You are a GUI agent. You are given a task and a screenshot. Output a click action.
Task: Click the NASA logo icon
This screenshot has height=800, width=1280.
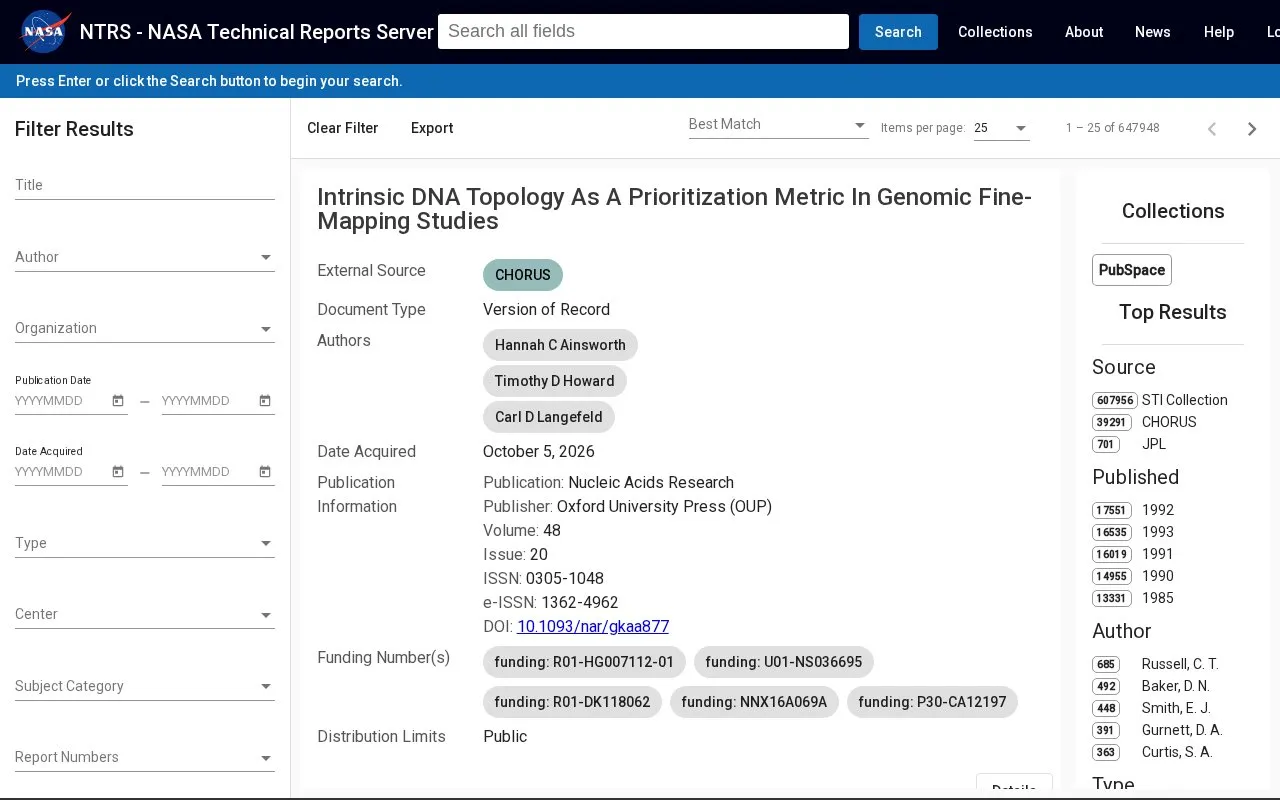pyautogui.click(x=44, y=32)
